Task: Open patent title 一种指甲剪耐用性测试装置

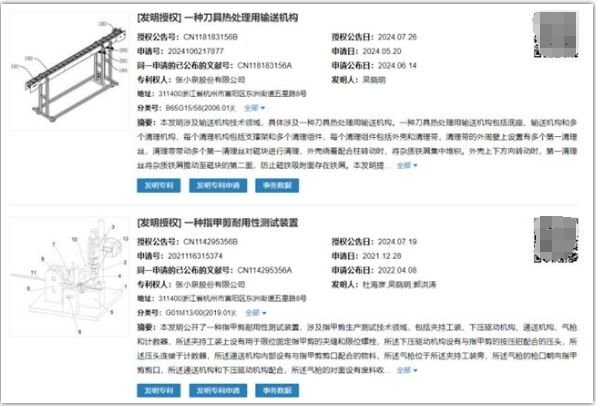Action: (241, 223)
